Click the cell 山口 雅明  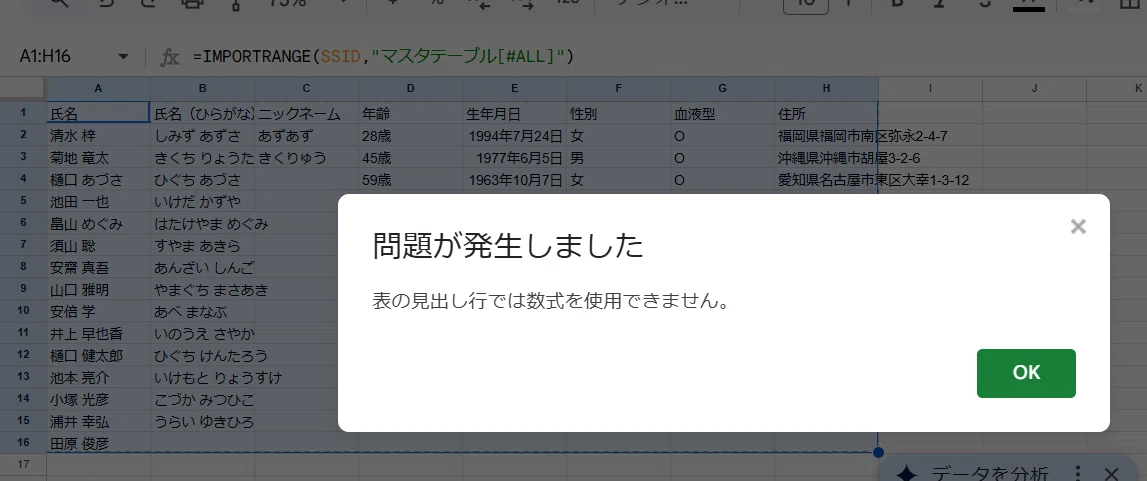tap(98, 289)
